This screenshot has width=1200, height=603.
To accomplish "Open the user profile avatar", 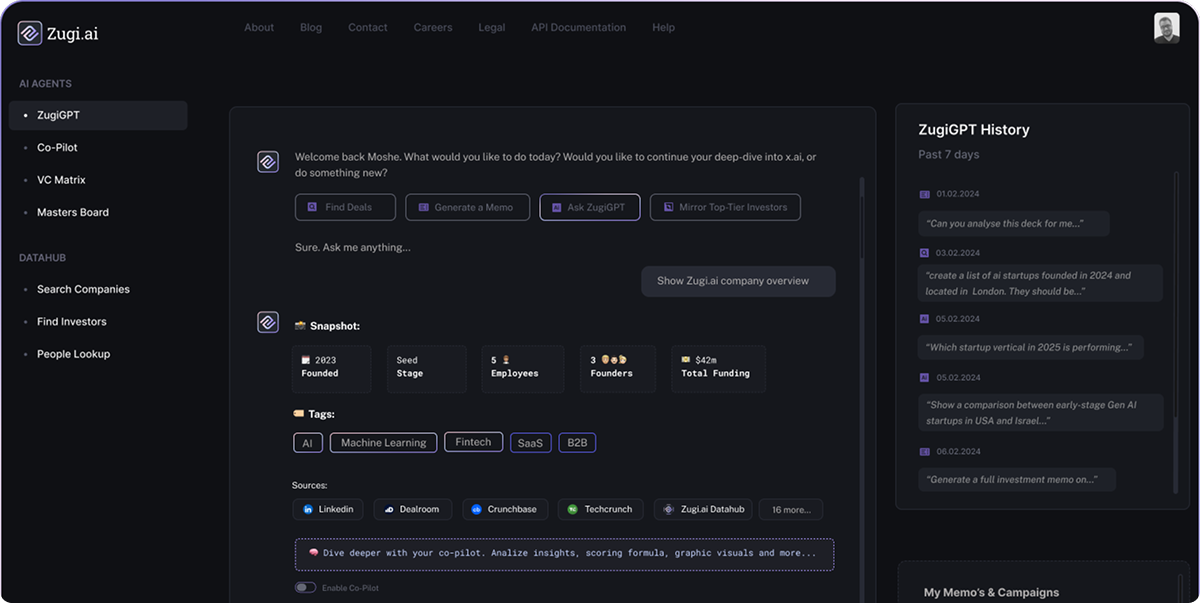I will coord(1167,28).
